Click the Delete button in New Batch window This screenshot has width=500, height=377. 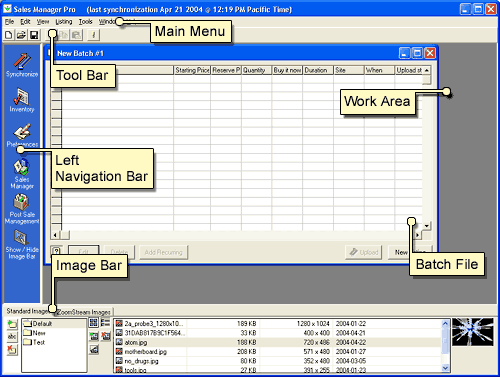pyautogui.click(x=119, y=252)
